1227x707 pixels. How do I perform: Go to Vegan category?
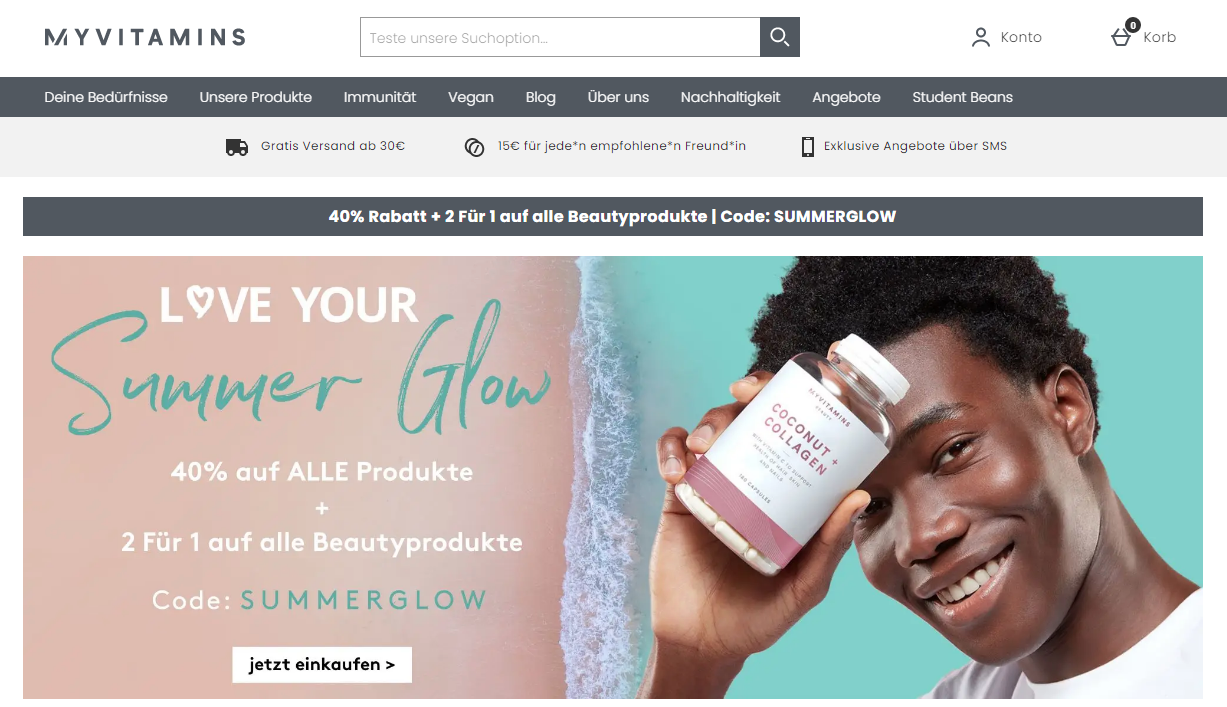(471, 97)
